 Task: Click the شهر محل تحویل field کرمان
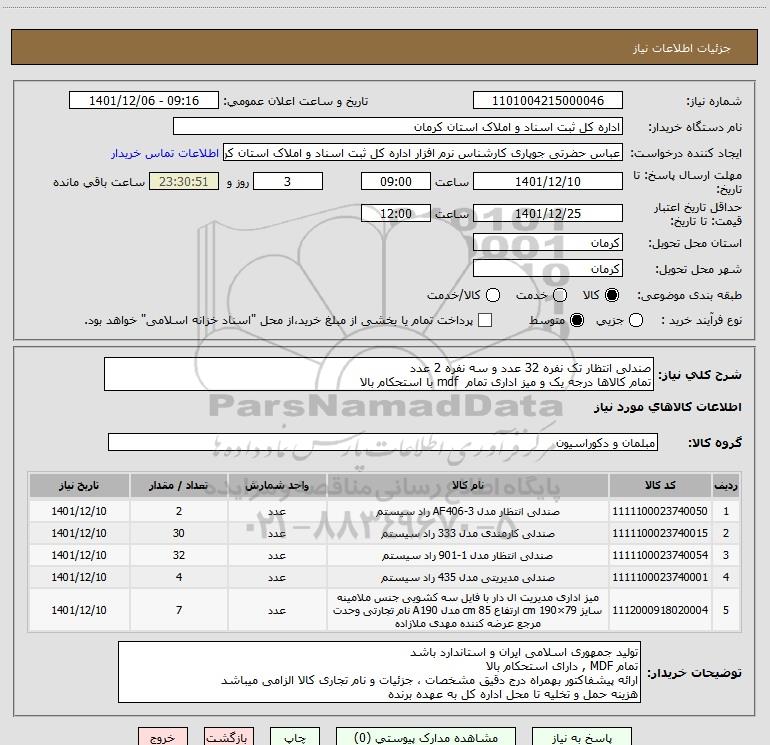coord(548,269)
